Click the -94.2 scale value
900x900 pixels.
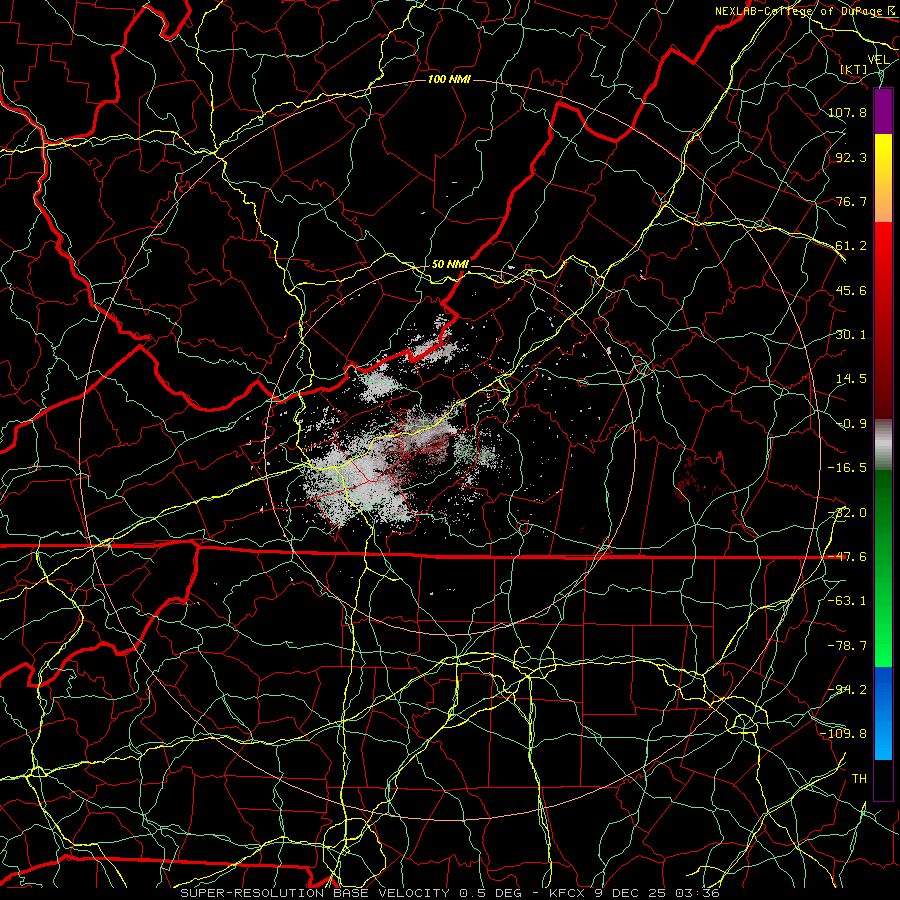coord(847,690)
